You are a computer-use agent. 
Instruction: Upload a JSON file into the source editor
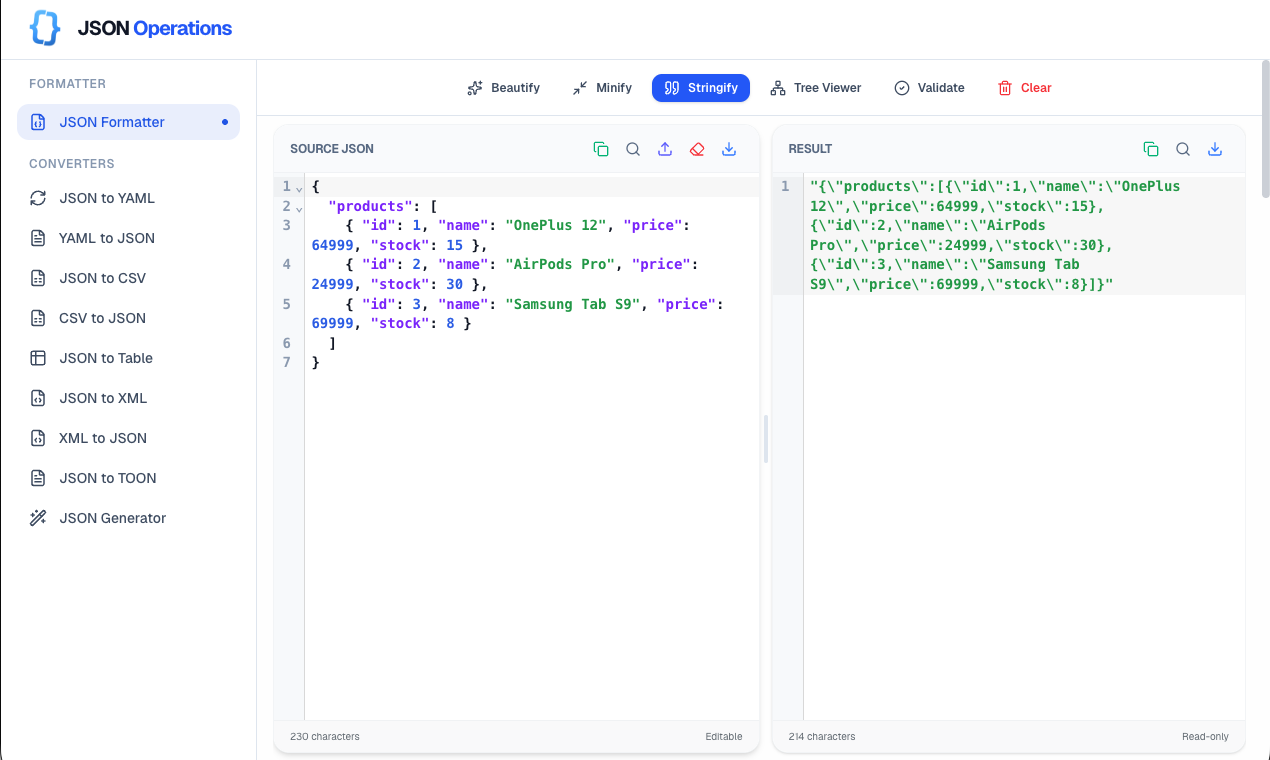click(x=665, y=148)
